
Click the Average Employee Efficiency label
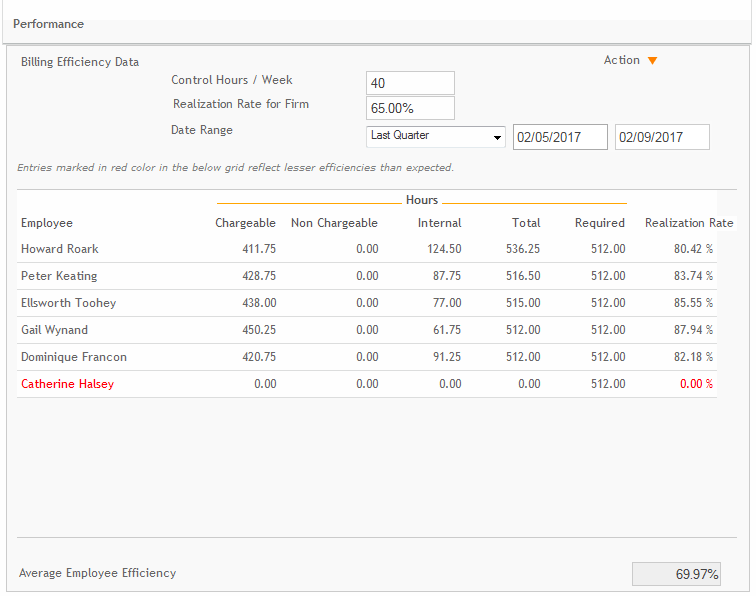[97, 573]
